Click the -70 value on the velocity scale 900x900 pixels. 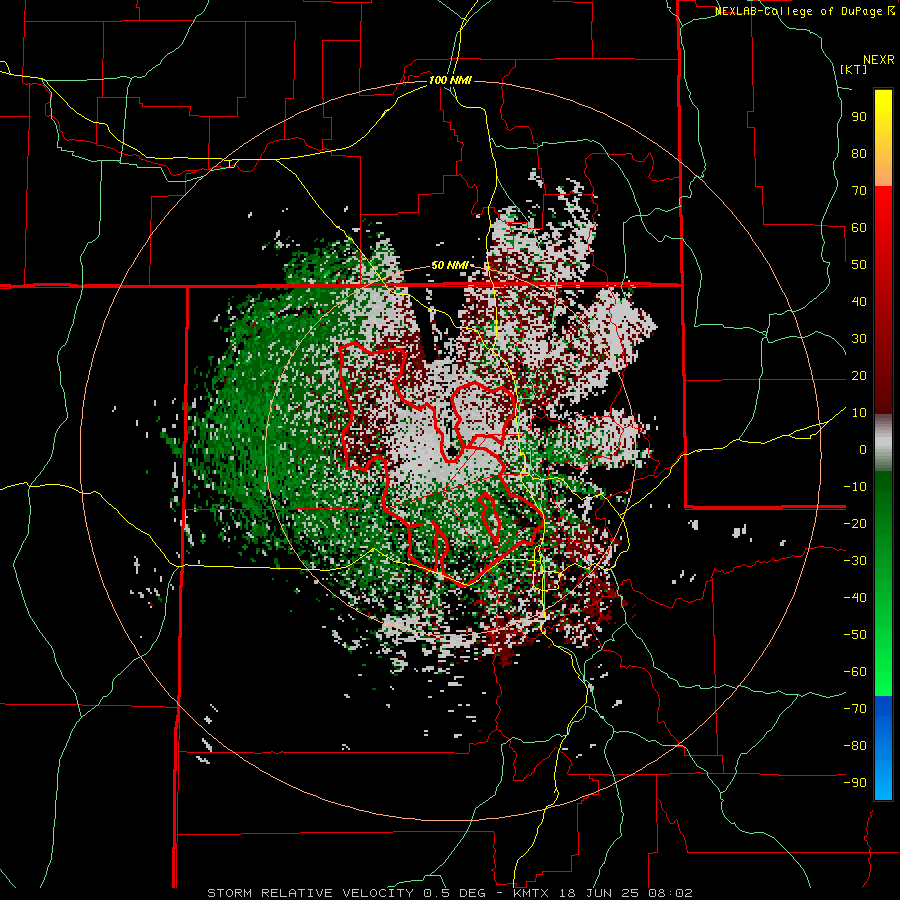(855, 709)
